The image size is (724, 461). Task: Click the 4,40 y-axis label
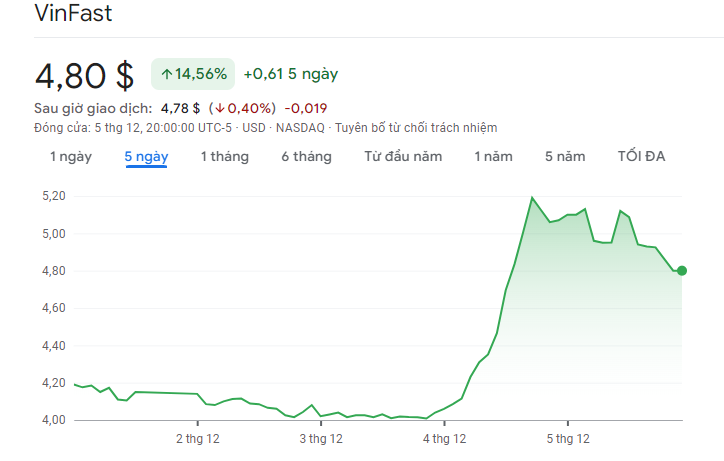[x=54, y=346]
